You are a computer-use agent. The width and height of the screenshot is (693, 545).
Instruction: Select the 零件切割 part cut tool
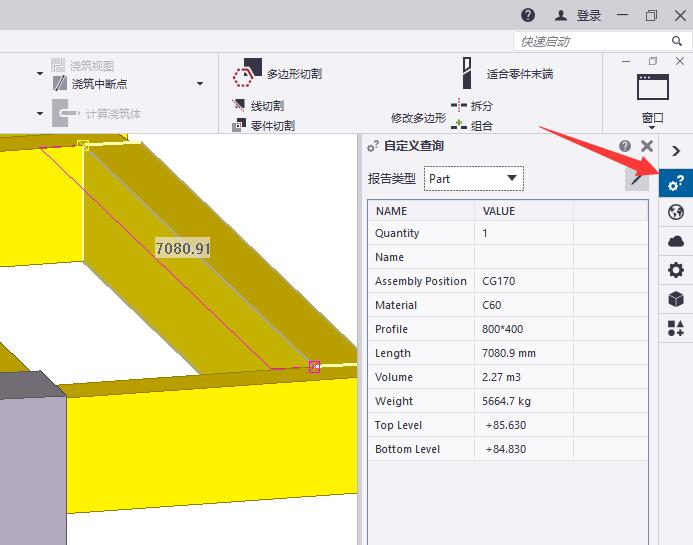tap(264, 126)
